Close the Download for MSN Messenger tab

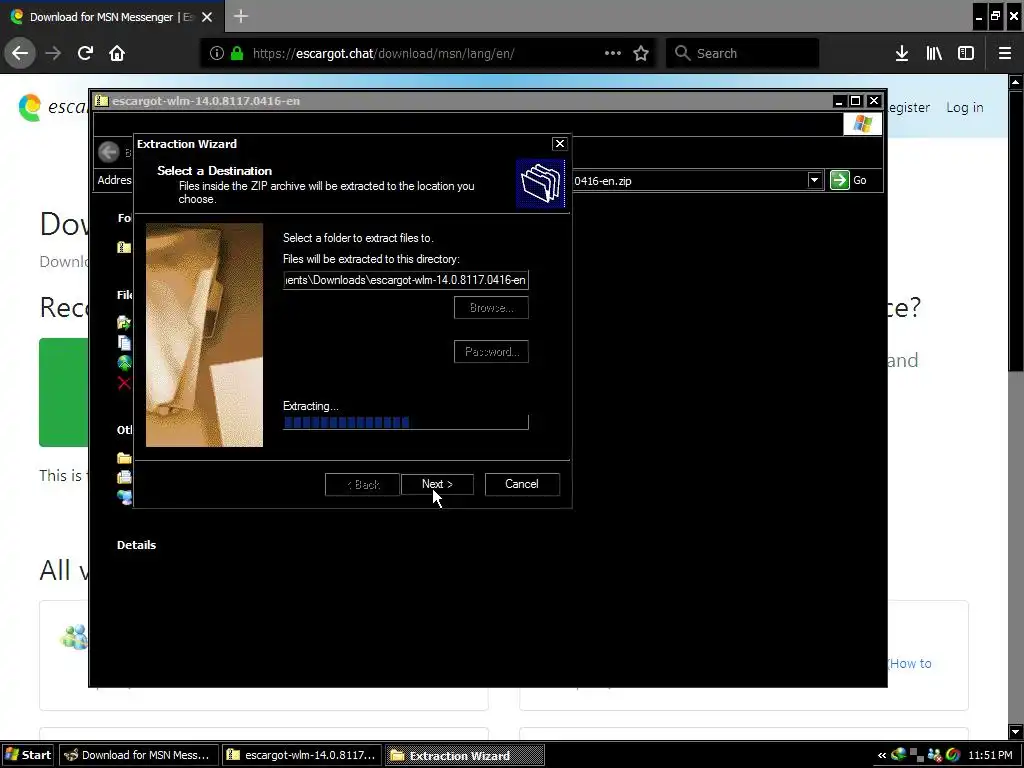tap(207, 17)
